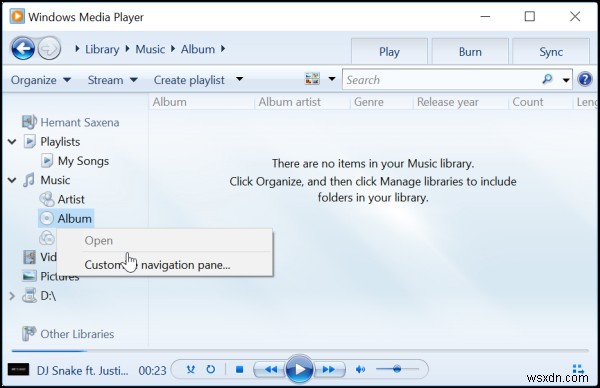Screen dimensions: 600x388
Task: Sort by the Album artist column header
Action: click(302, 102)
